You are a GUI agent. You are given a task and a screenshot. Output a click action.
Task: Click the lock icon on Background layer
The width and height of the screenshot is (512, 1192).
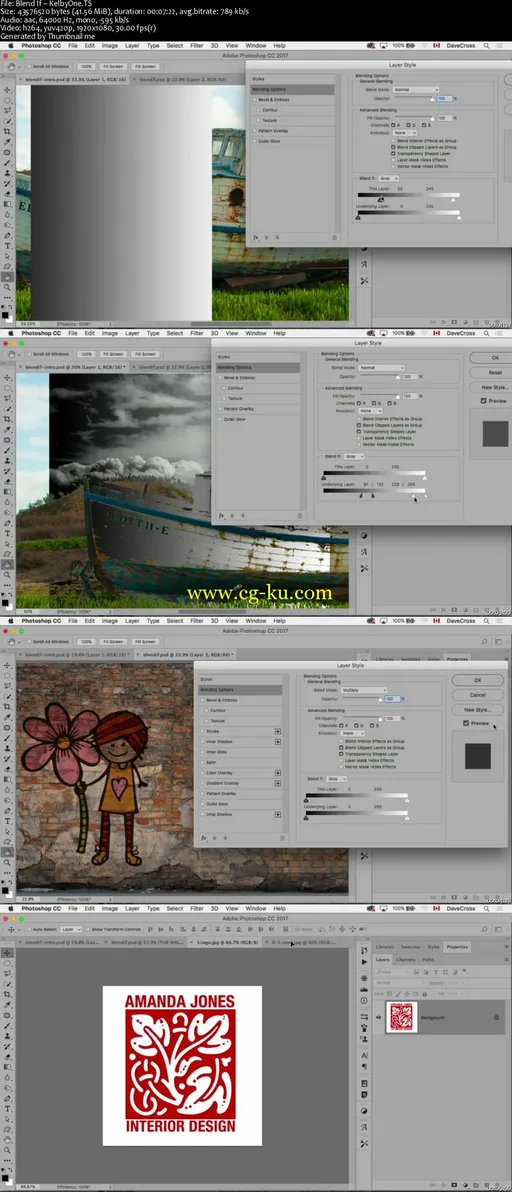tap(496, 1017)
